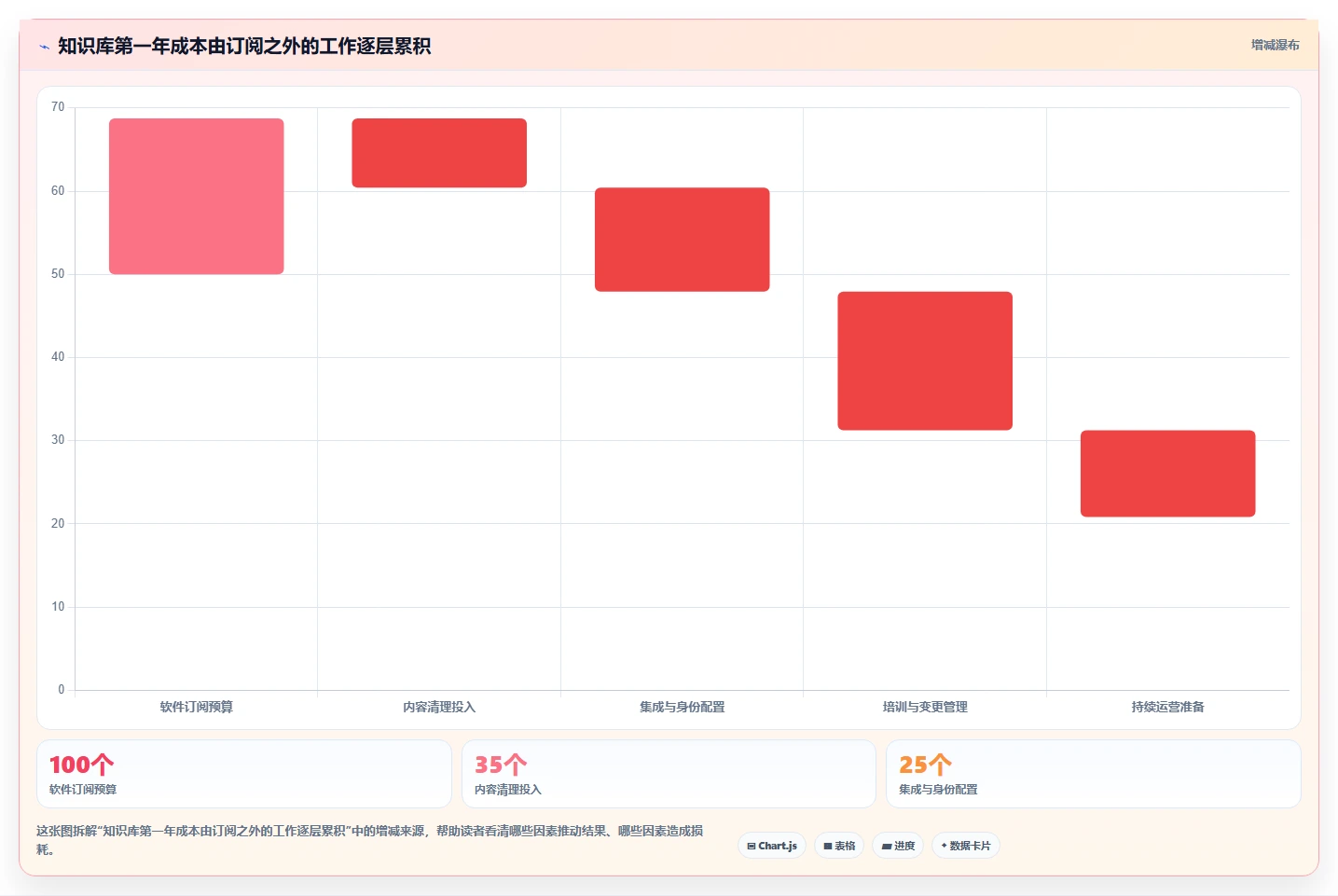Screen dimensions: 1338x896
Task: Click the y-axis value 30
Action: coord(58,440)
